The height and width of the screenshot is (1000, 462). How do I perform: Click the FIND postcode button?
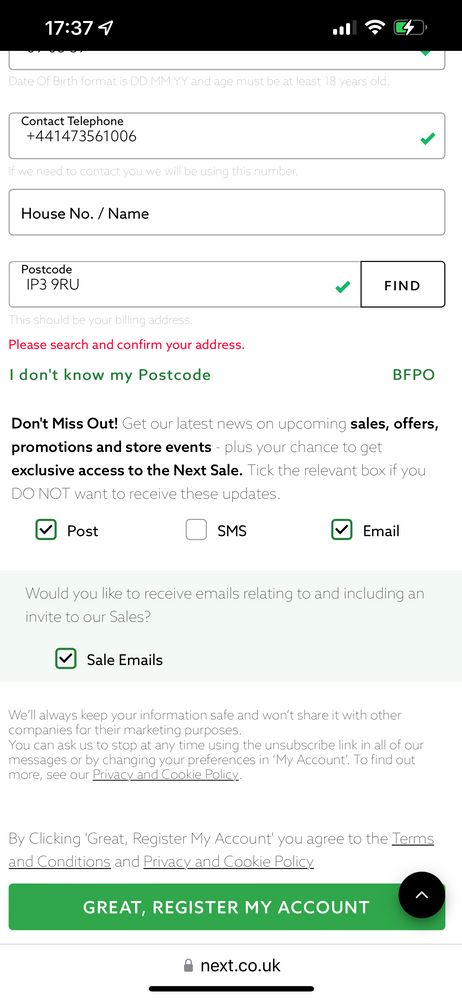[402, 284]
